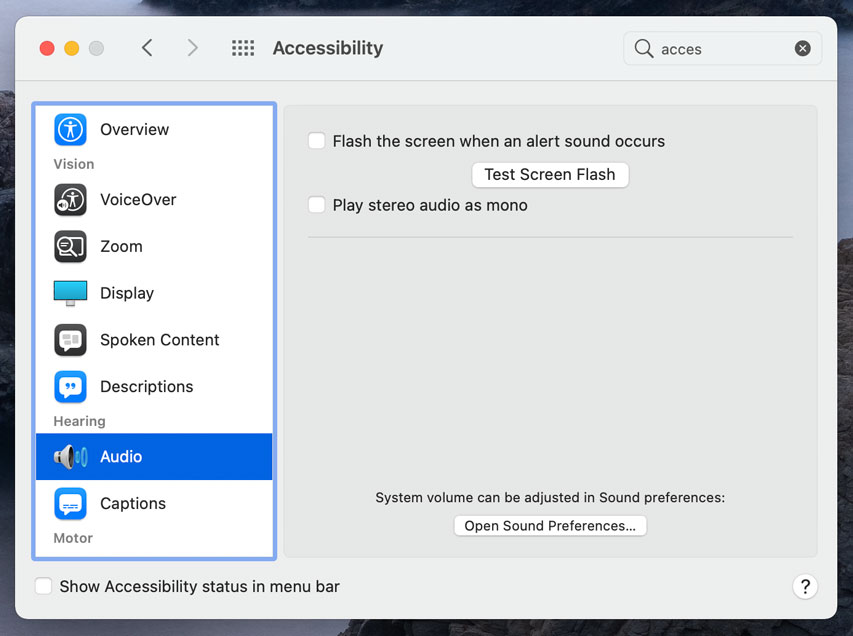Click the Test Screen Flash button
Viewport: 853px width, 636px height.
click(549, 174)
